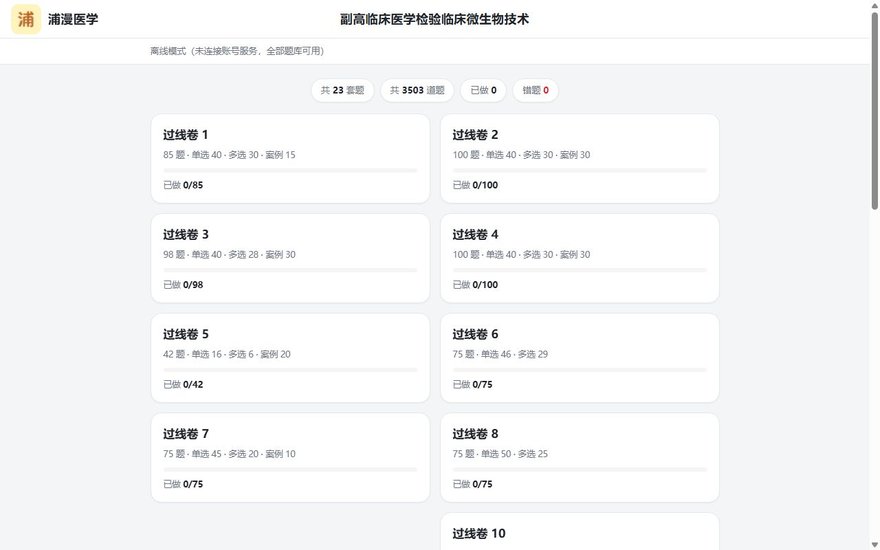Screen dimensions: 880x550
Task: Click 75 题 · 单选 46 · 多选 29
Action: point(500,354)
